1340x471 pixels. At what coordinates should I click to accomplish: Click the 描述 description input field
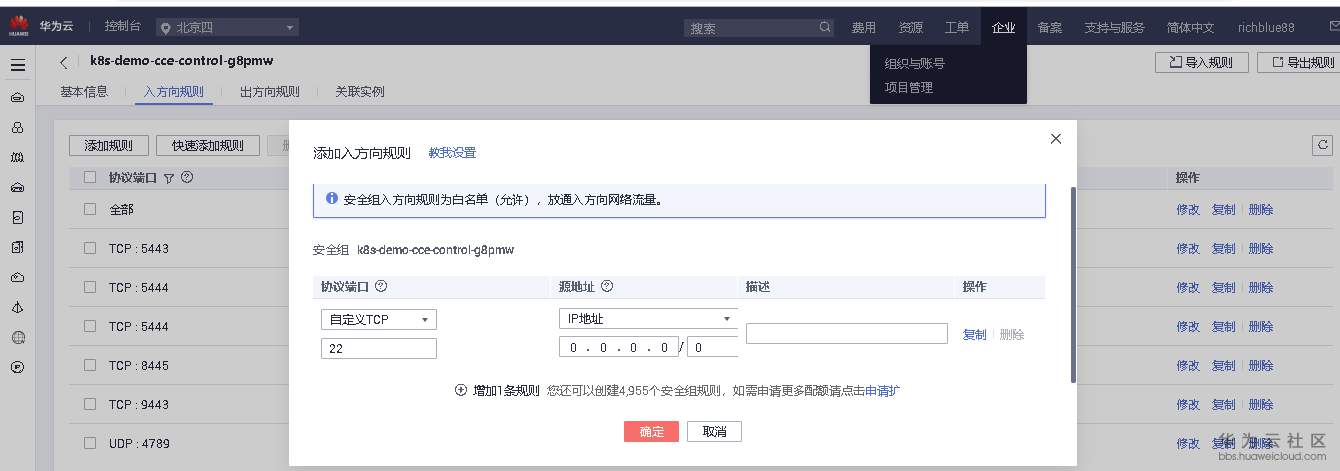(x=847, y=333)
